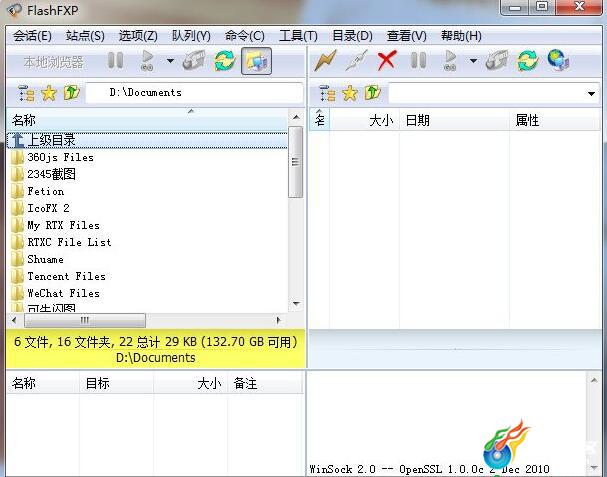
Task: Click the remote 日期 column header
Action: click(454, 120)
